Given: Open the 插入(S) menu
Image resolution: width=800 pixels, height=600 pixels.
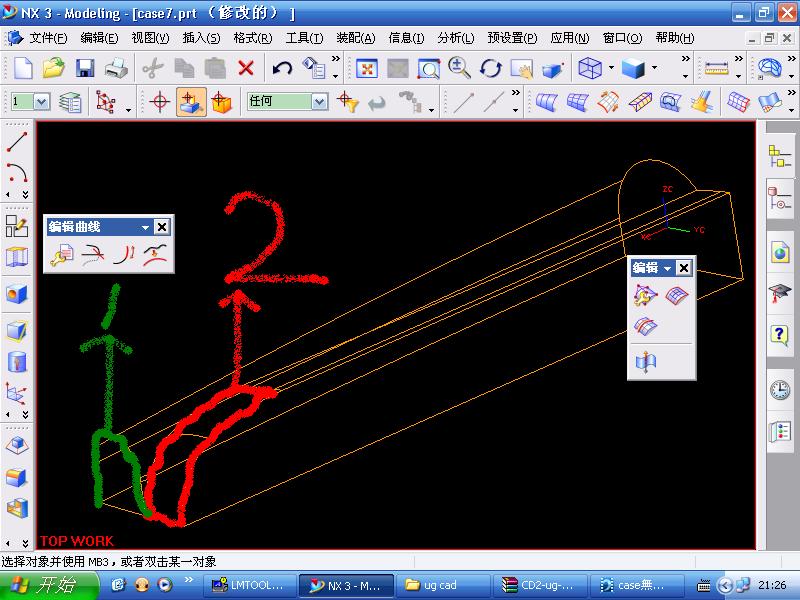Looking at the screenshot, I should coord(201,38).
